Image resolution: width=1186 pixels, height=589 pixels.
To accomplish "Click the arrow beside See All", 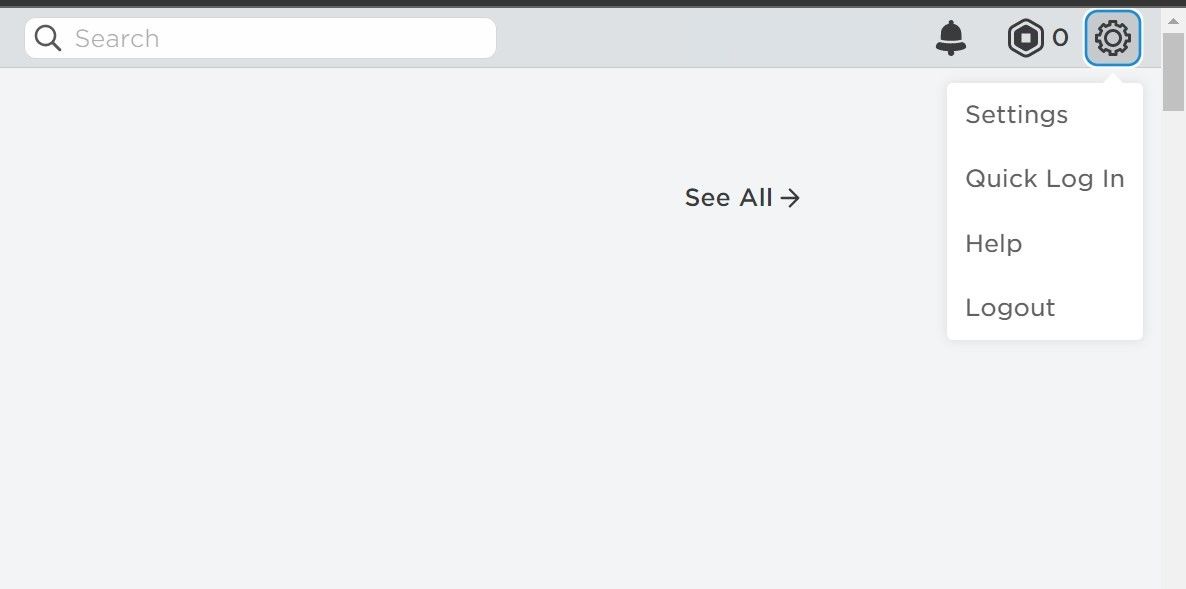I will pos(790,198).
